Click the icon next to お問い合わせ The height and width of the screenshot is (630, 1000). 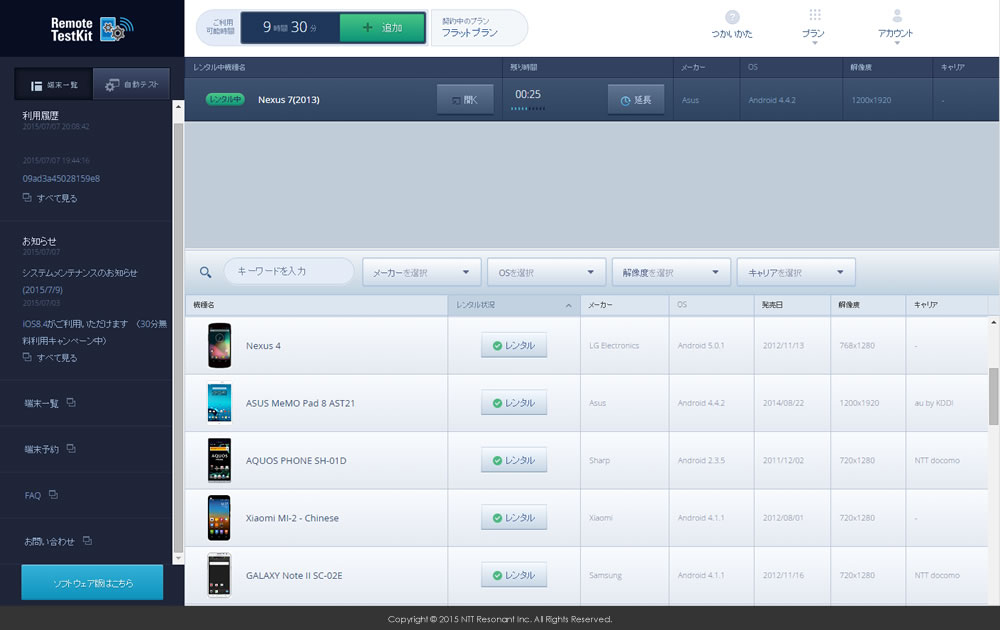click(x=88, y=541)
